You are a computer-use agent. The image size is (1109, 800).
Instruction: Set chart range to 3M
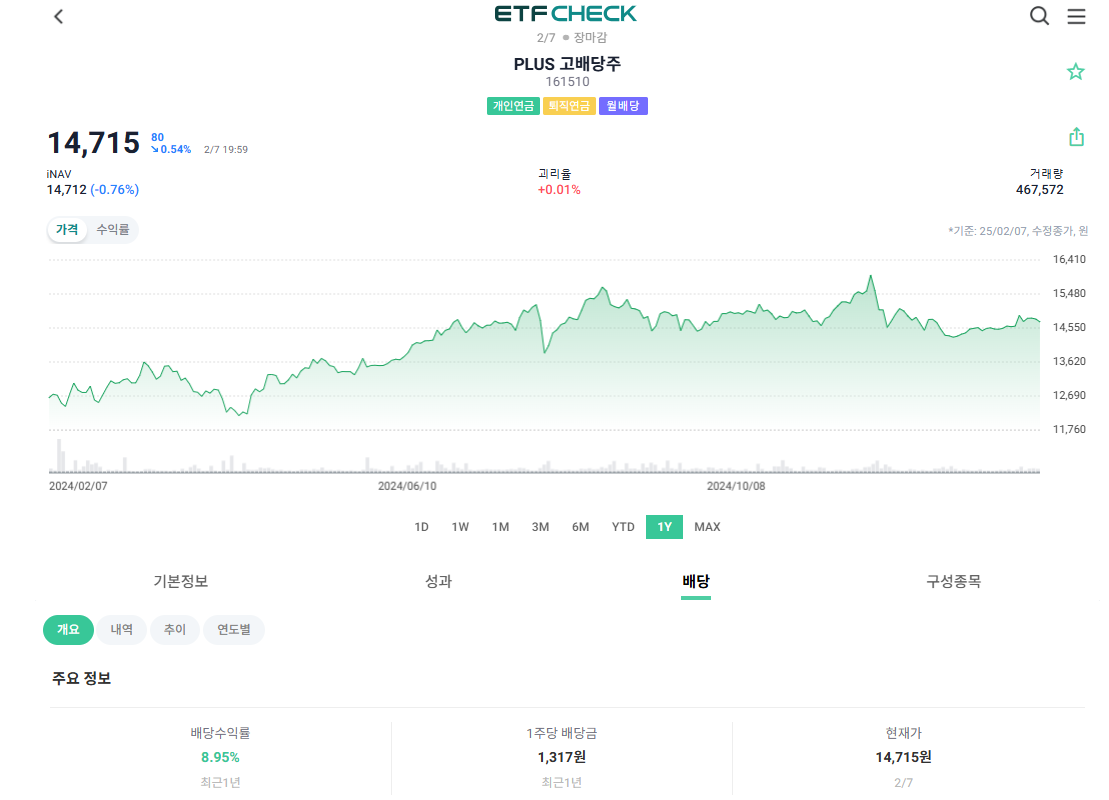pos(540,527)
